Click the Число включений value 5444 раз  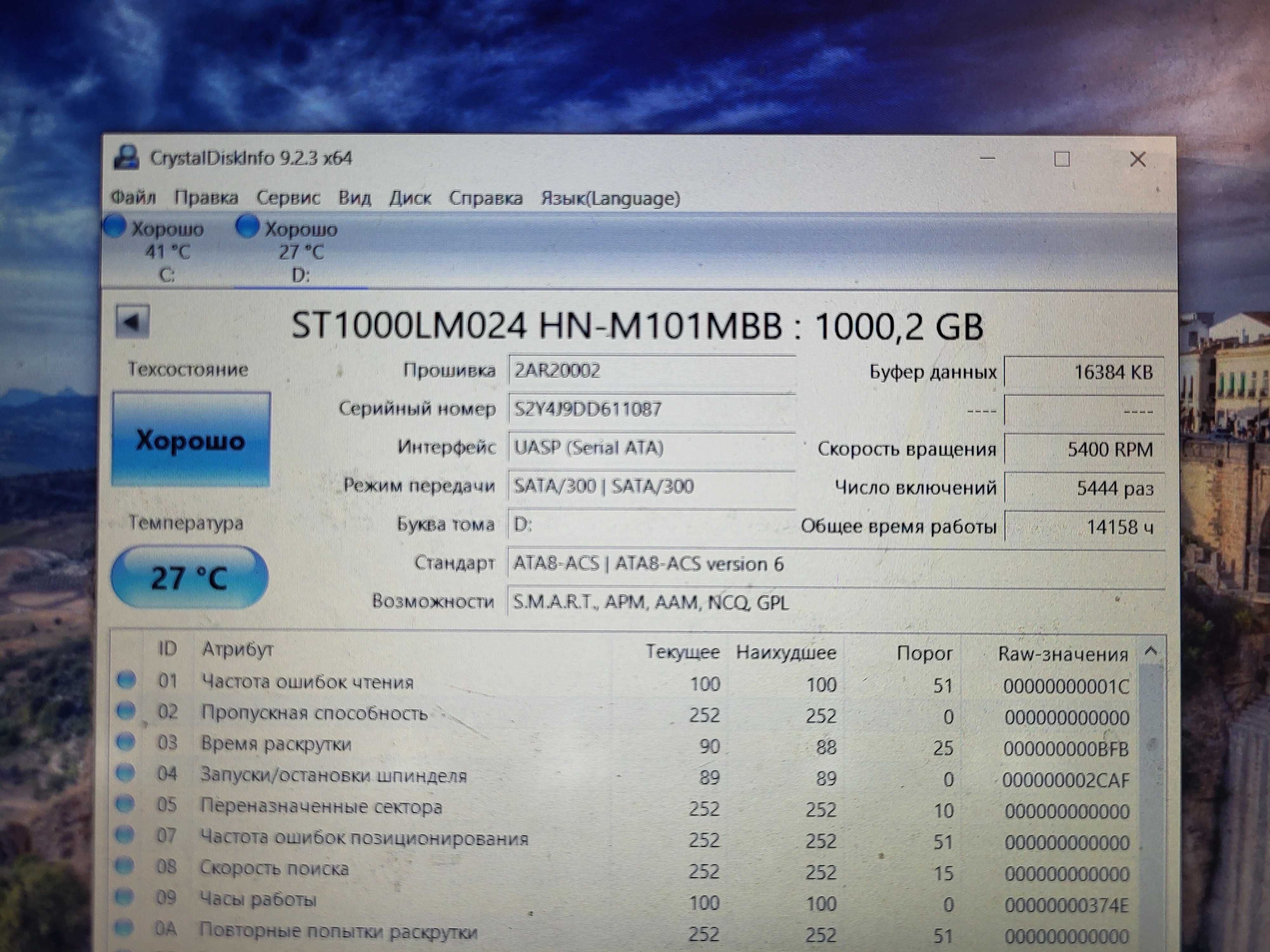point(1084,488)
